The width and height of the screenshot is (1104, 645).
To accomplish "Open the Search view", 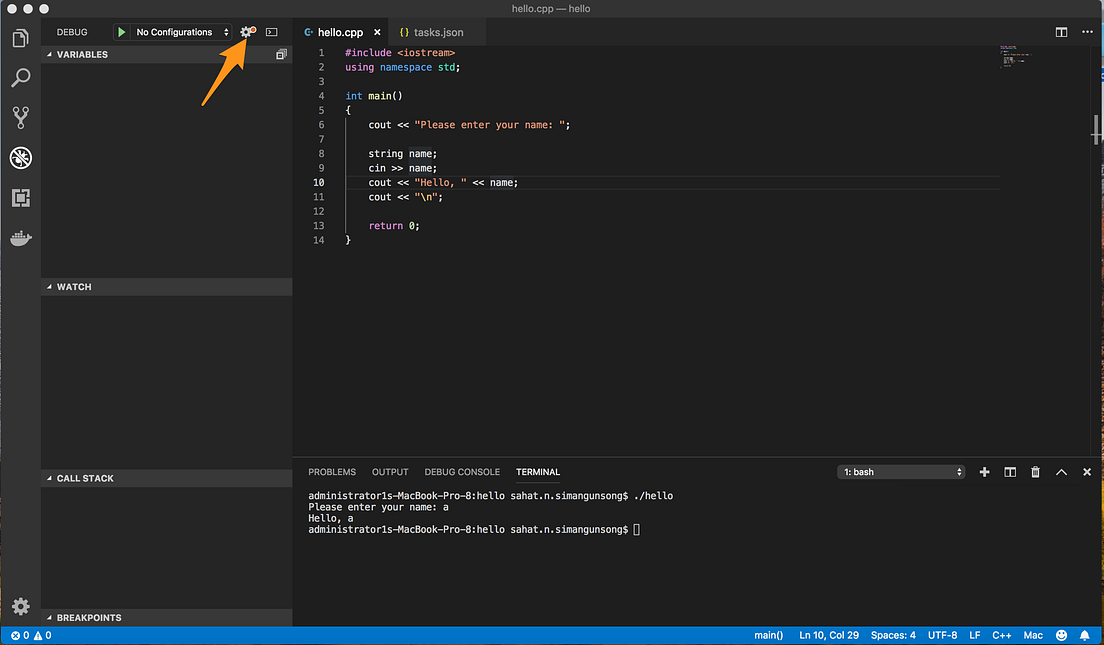I will pyautogui.click(x=21, y=77).
